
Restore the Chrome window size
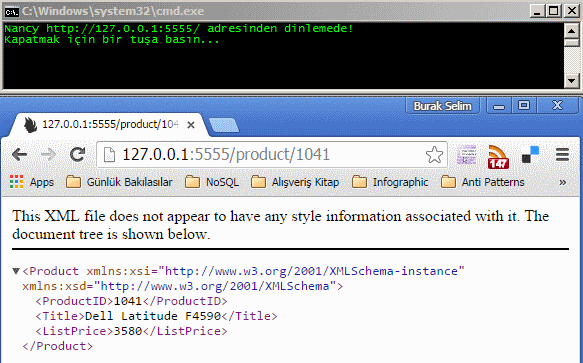pos(524,106)
